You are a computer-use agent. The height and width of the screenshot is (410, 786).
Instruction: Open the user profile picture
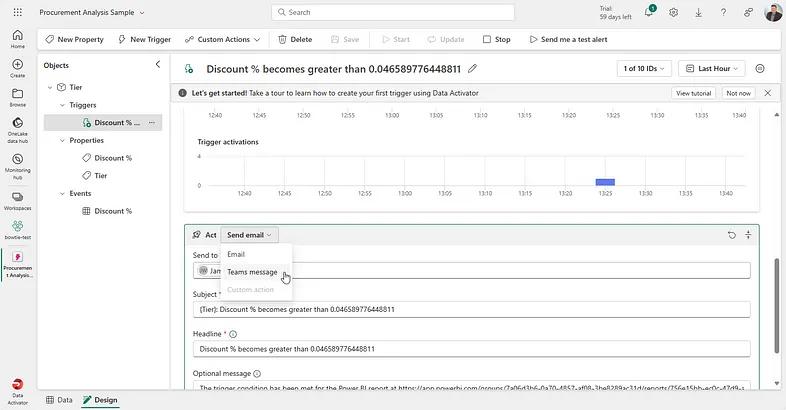pos(773,13)
